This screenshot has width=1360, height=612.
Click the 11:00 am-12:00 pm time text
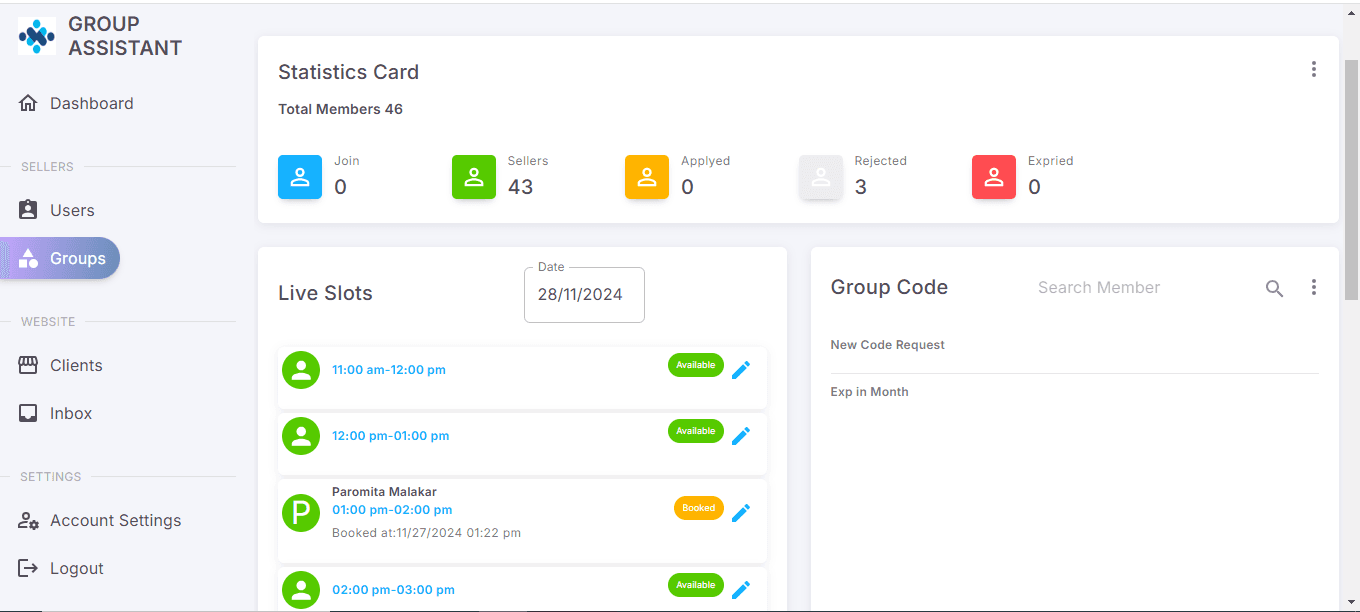[x=389, y=370]
